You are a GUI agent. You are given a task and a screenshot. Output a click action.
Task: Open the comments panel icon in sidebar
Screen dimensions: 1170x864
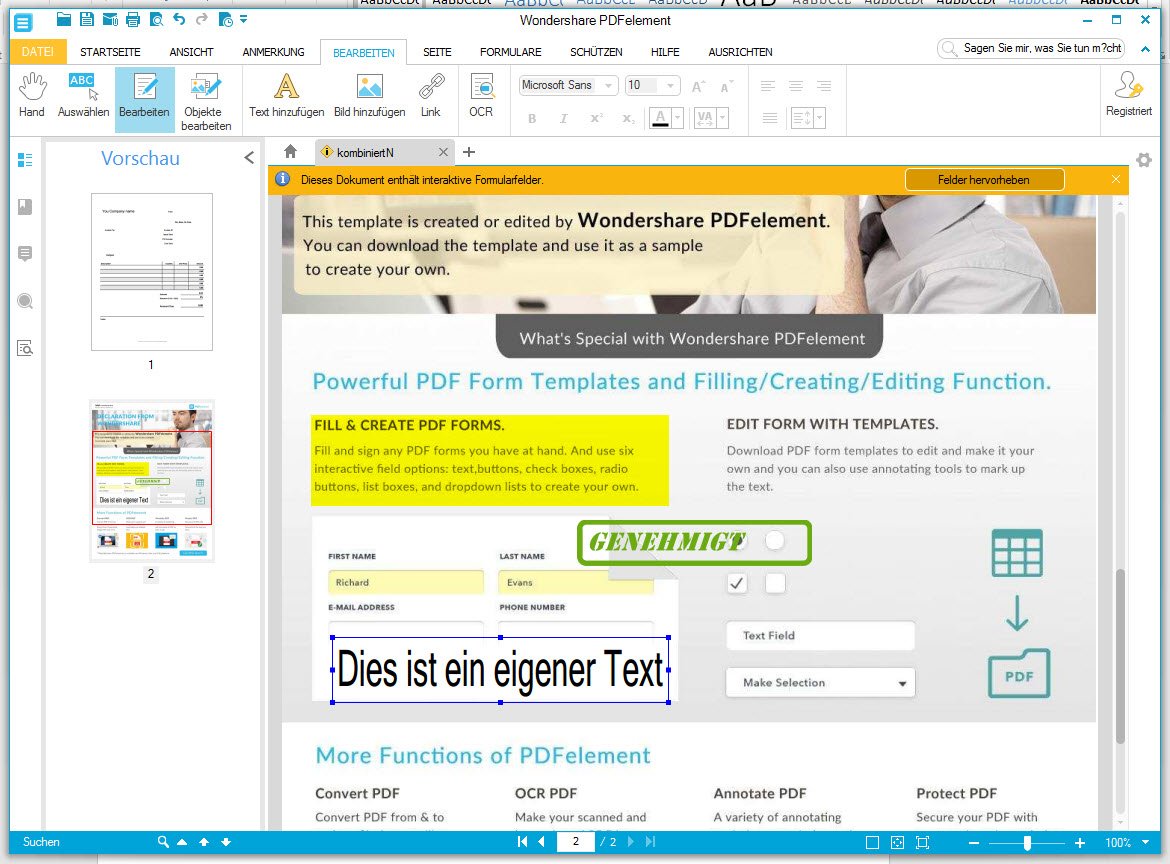(25, 254)
